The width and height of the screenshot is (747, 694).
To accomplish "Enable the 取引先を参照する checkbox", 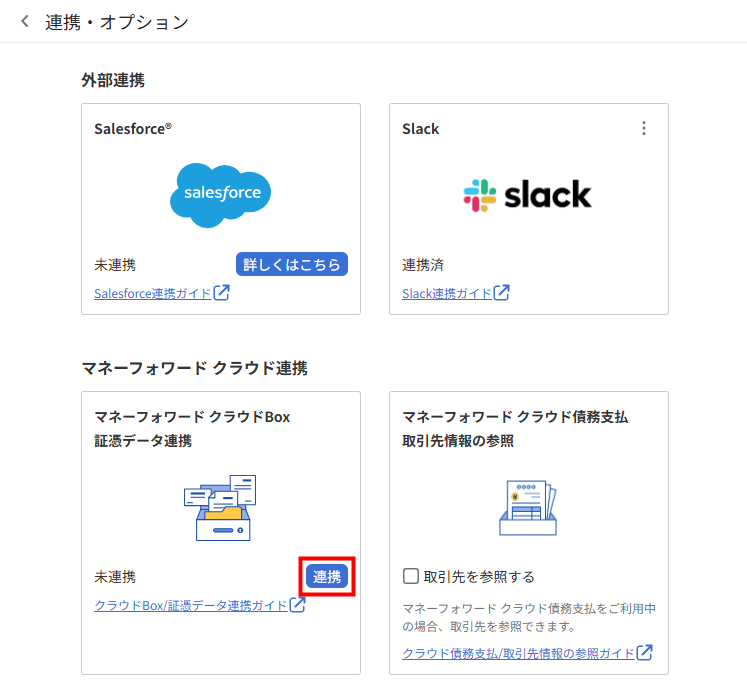I will (x=410, y=576).
